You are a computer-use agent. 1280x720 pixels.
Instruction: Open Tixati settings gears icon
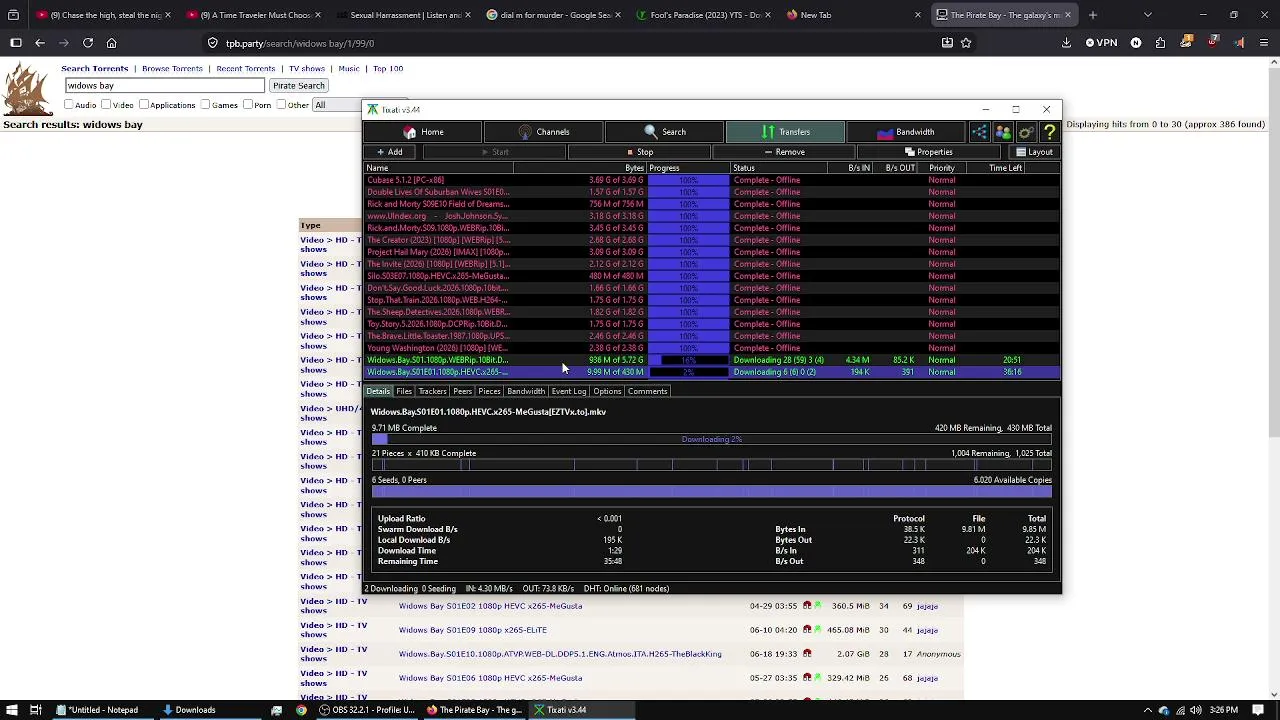[1026, 132]
